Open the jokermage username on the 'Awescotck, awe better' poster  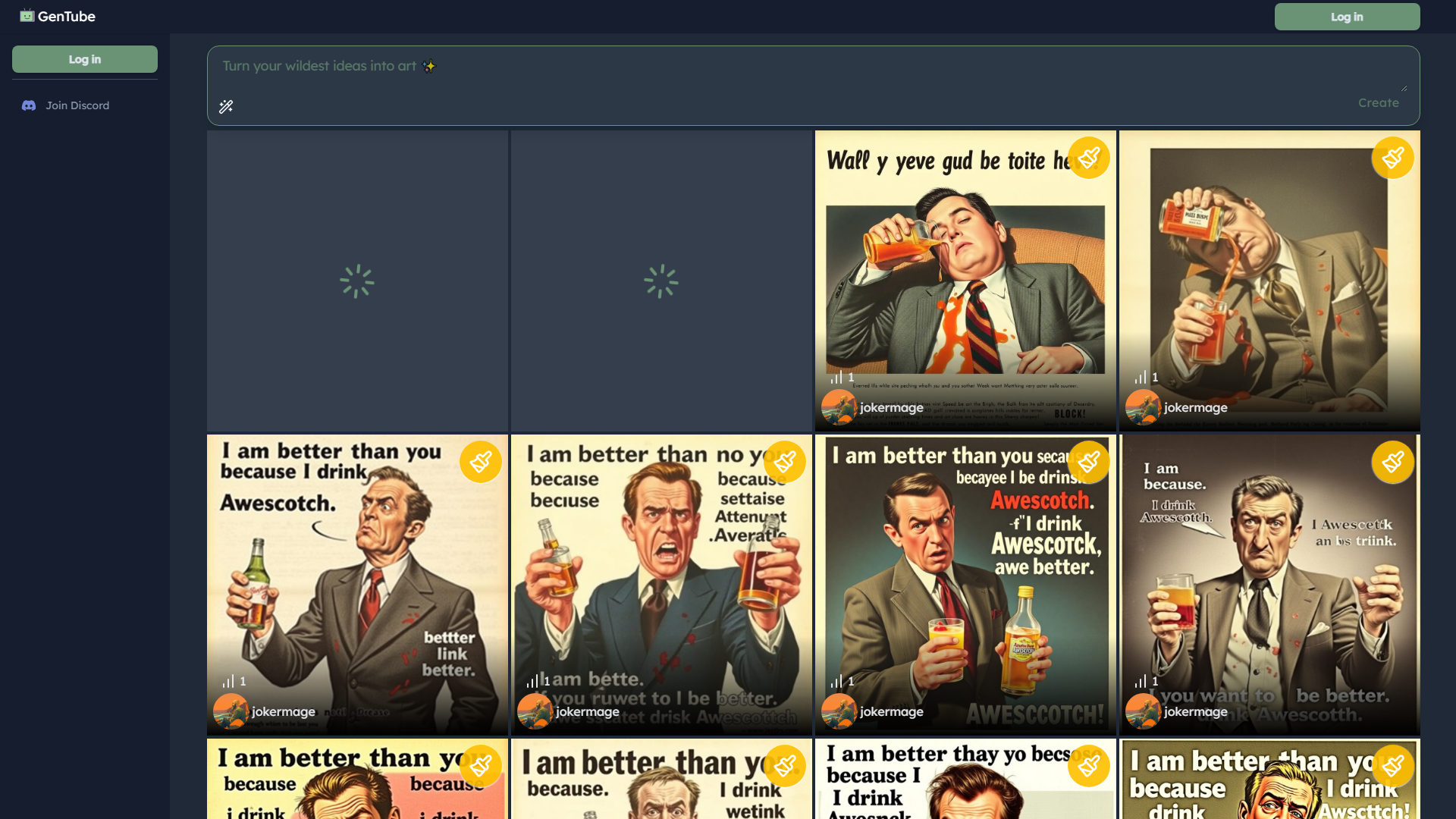click(x=892, y=712)
